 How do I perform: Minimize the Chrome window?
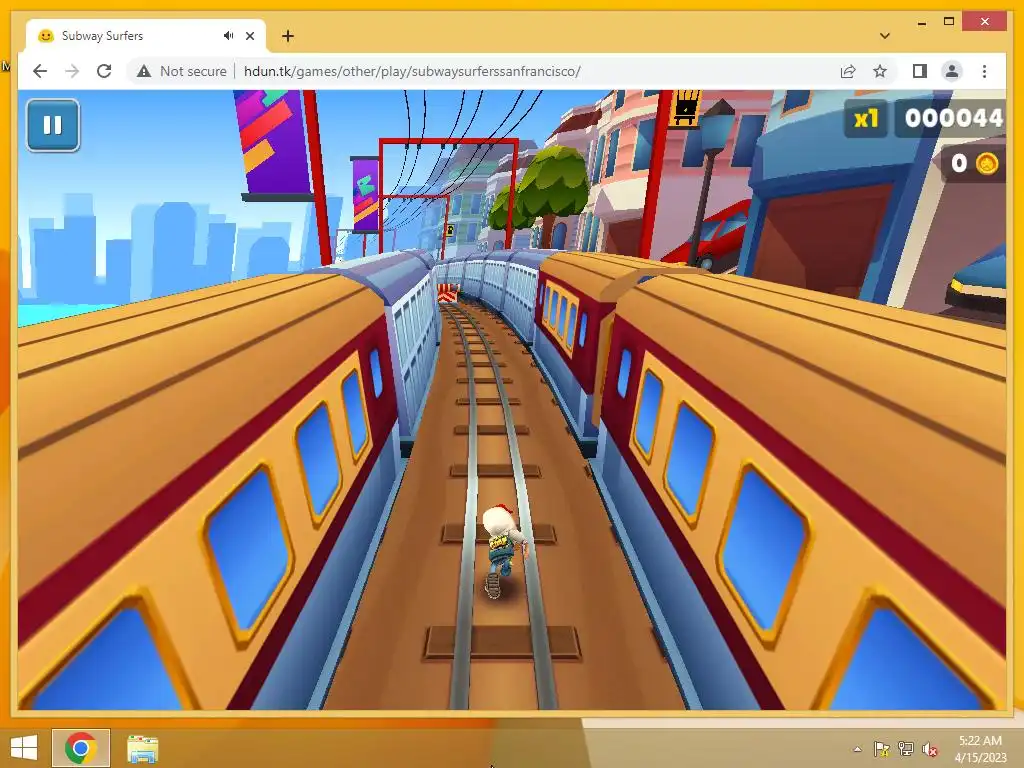coord(921,22)
